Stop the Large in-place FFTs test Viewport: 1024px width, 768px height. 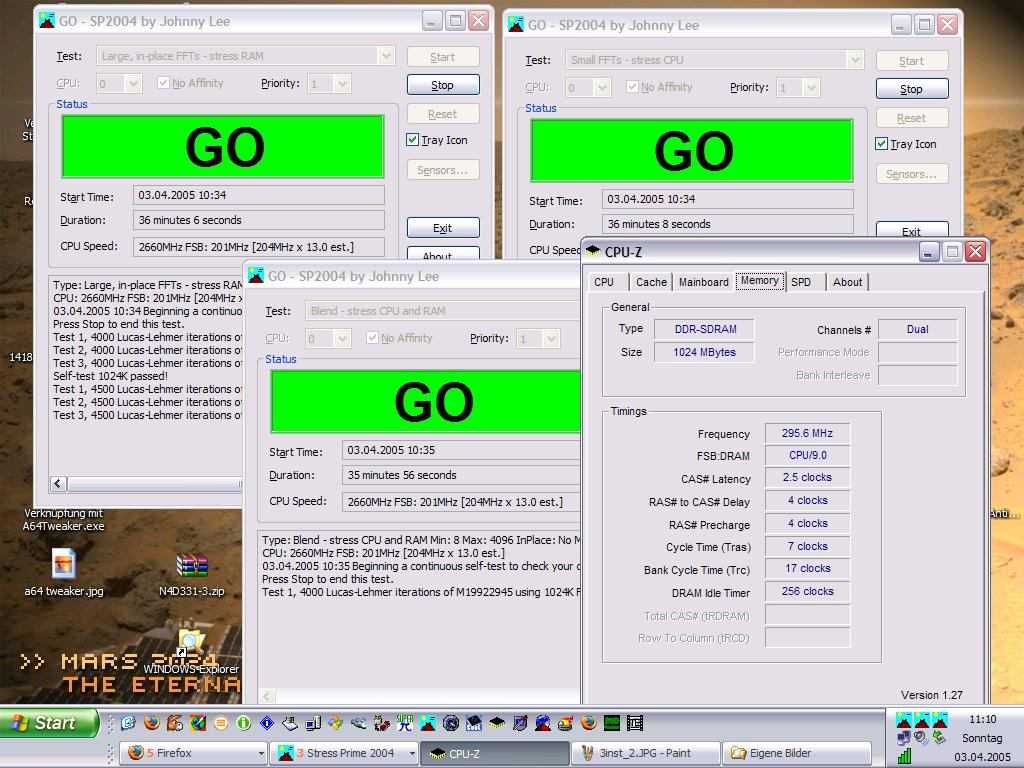(x=443, y=85)
